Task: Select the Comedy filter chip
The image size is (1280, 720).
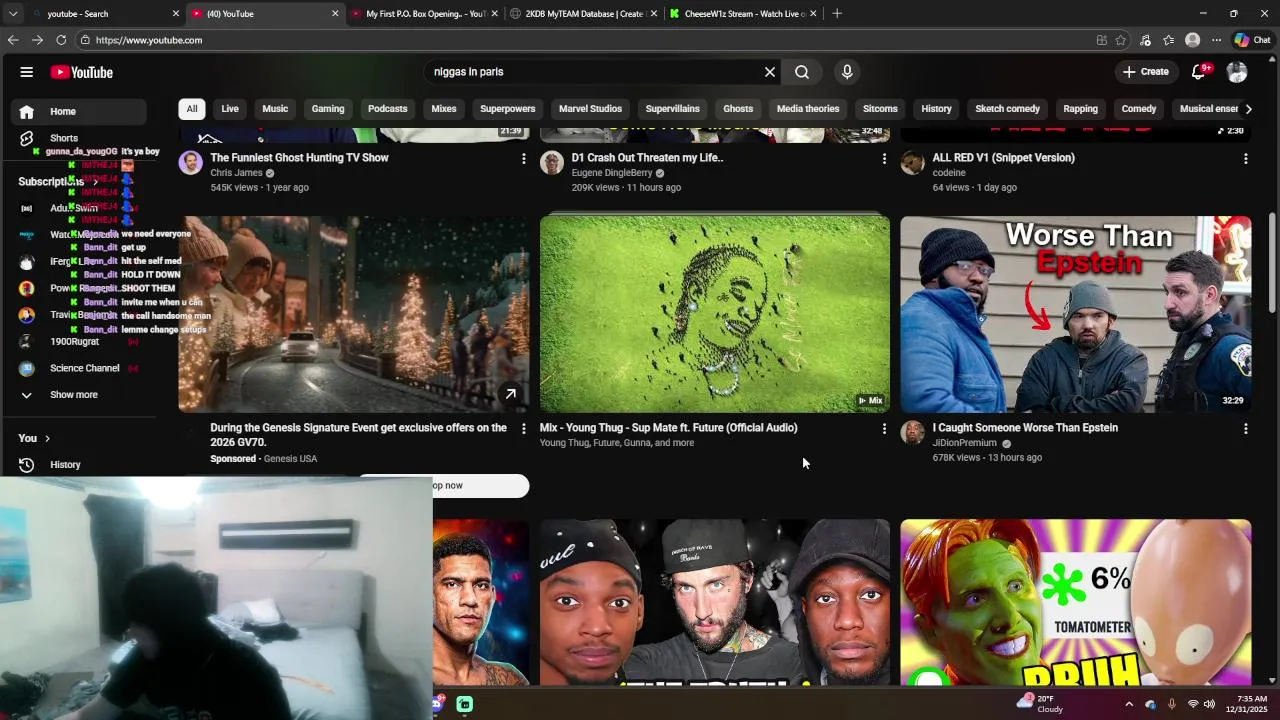Action: (1139, 109)
